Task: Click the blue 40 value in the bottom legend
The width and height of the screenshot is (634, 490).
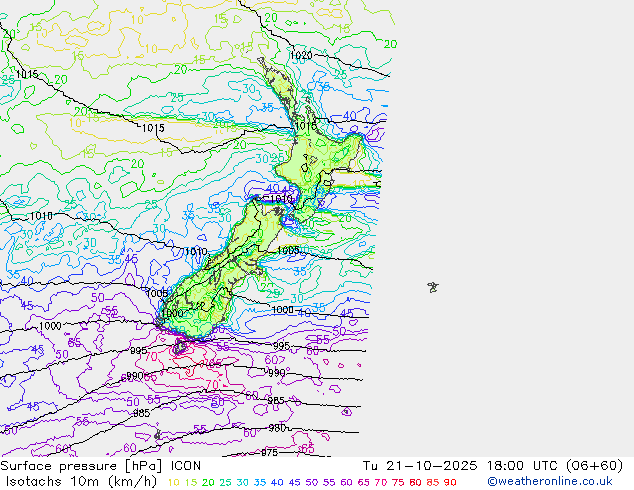Action: point(277,482)
